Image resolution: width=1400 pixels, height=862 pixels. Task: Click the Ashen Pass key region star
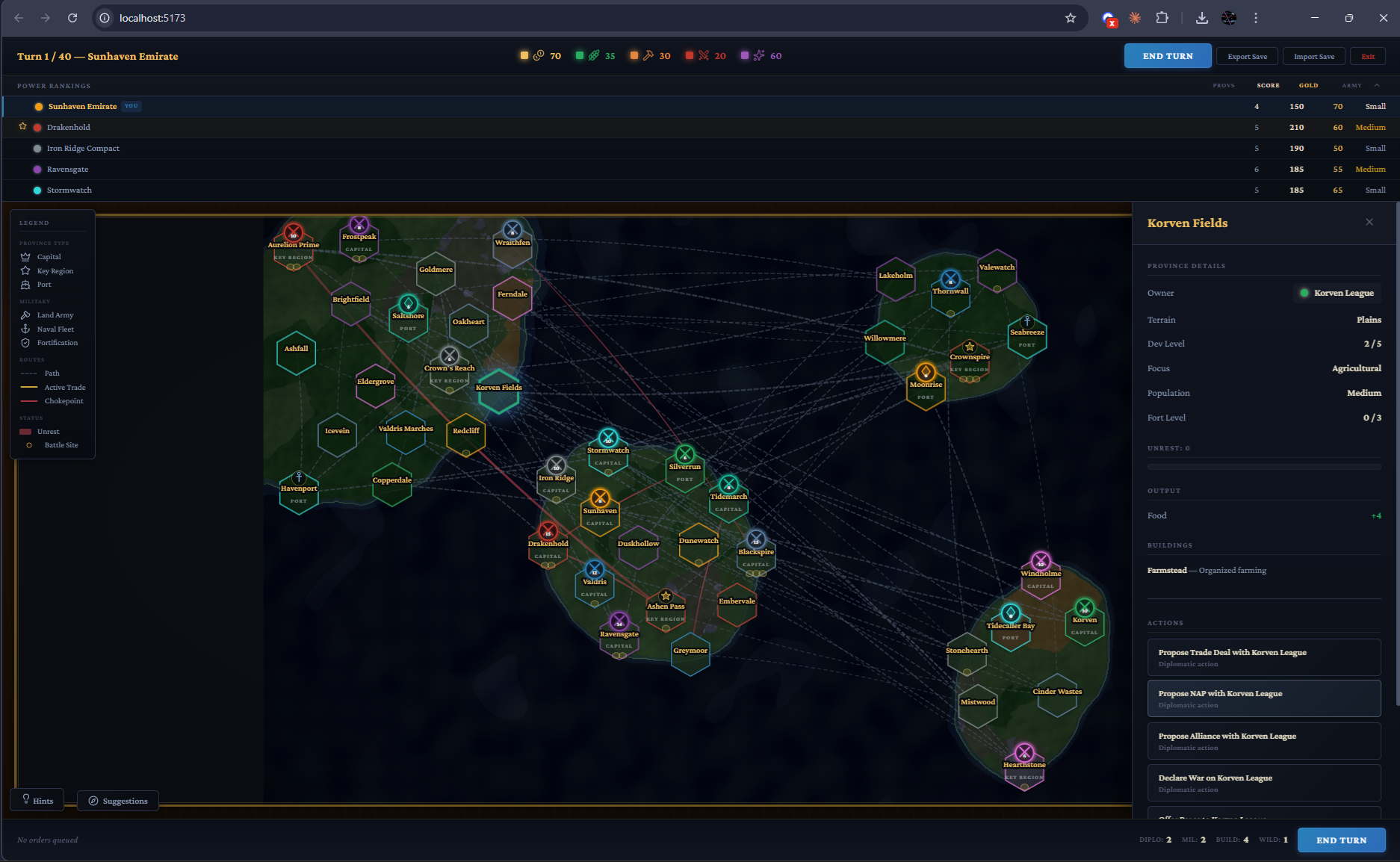tap(666, 595)
